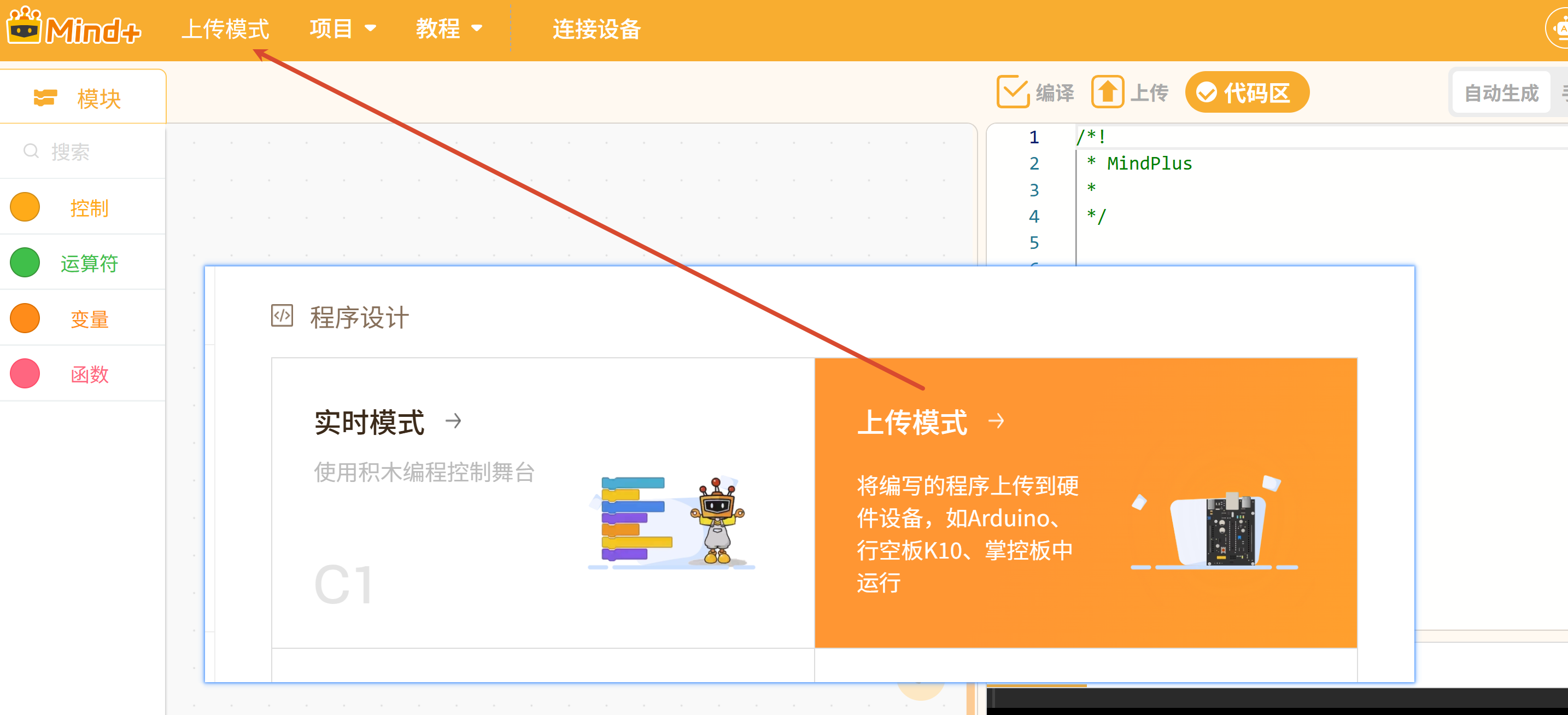Viewport: 1568px width, 715px height.
Task: Click the 搜索 search field
Action: (x=83, y=152)
